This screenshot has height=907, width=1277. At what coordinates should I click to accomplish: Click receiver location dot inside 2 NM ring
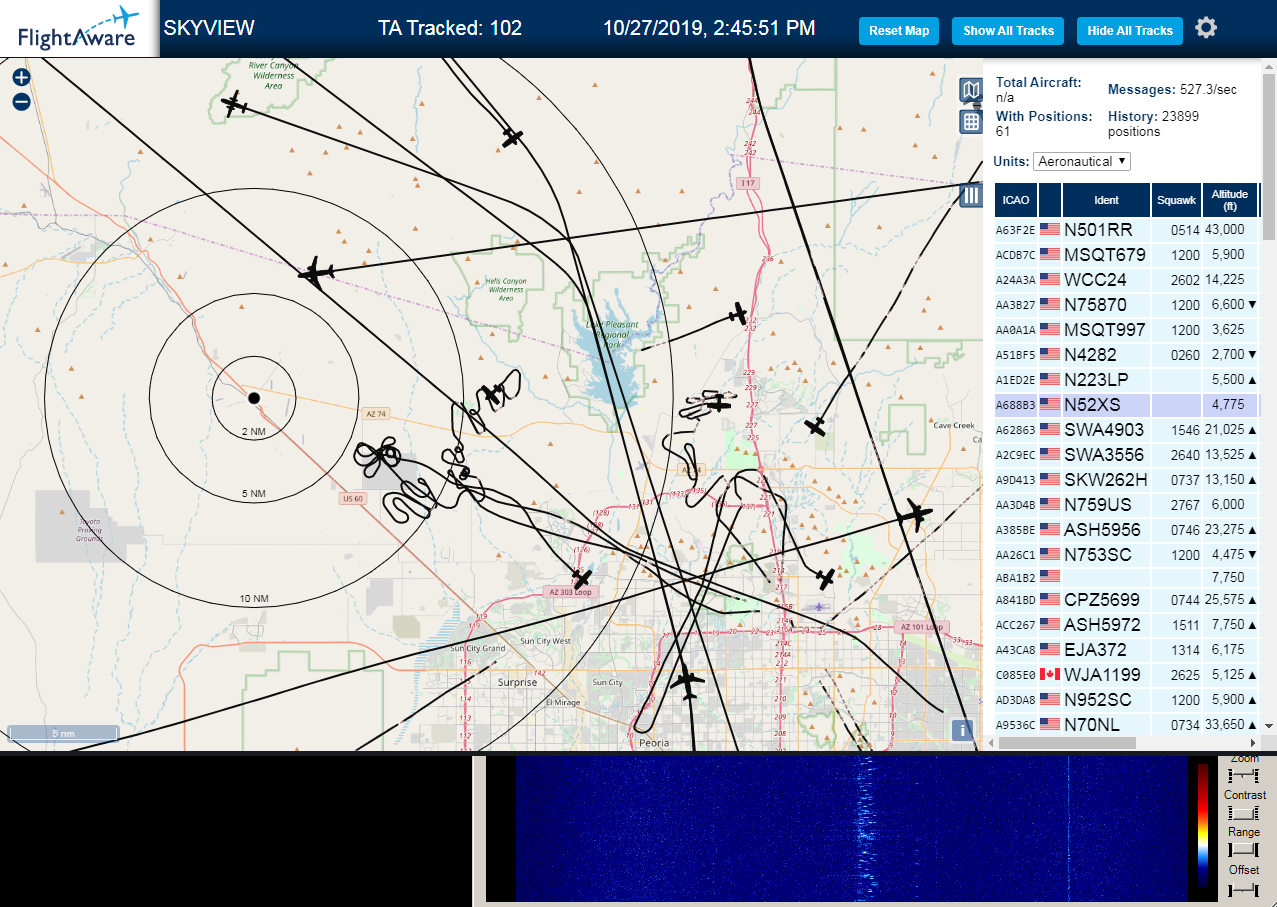click(254, 398)
